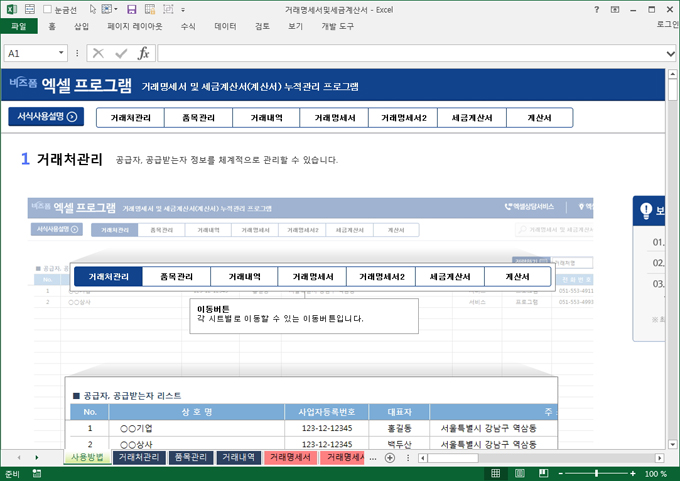Image resolution: width=680 pixels, height=481 pixels.
Task: Go to next sheet with right tab arrow
Action: click(x=37, y=457)
